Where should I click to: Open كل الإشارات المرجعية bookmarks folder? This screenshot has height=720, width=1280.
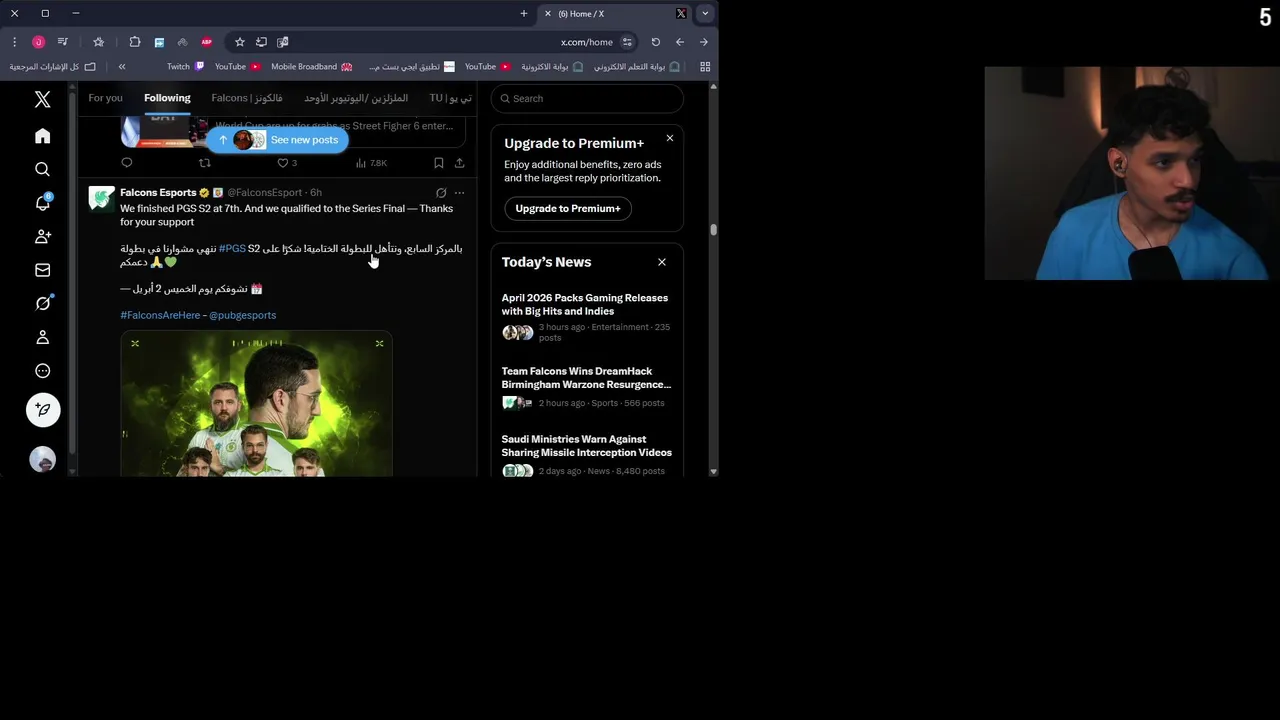tap(52, 67)
